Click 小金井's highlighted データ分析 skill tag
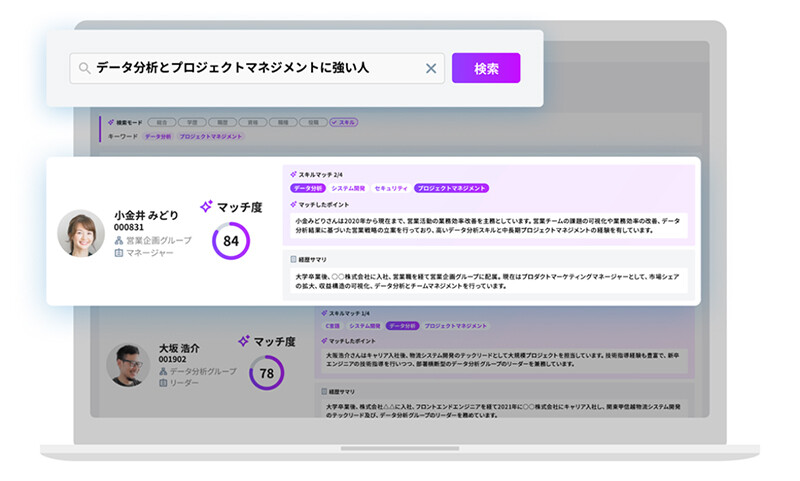This screenshot has height=481, width=800. (x=308, y=188)
